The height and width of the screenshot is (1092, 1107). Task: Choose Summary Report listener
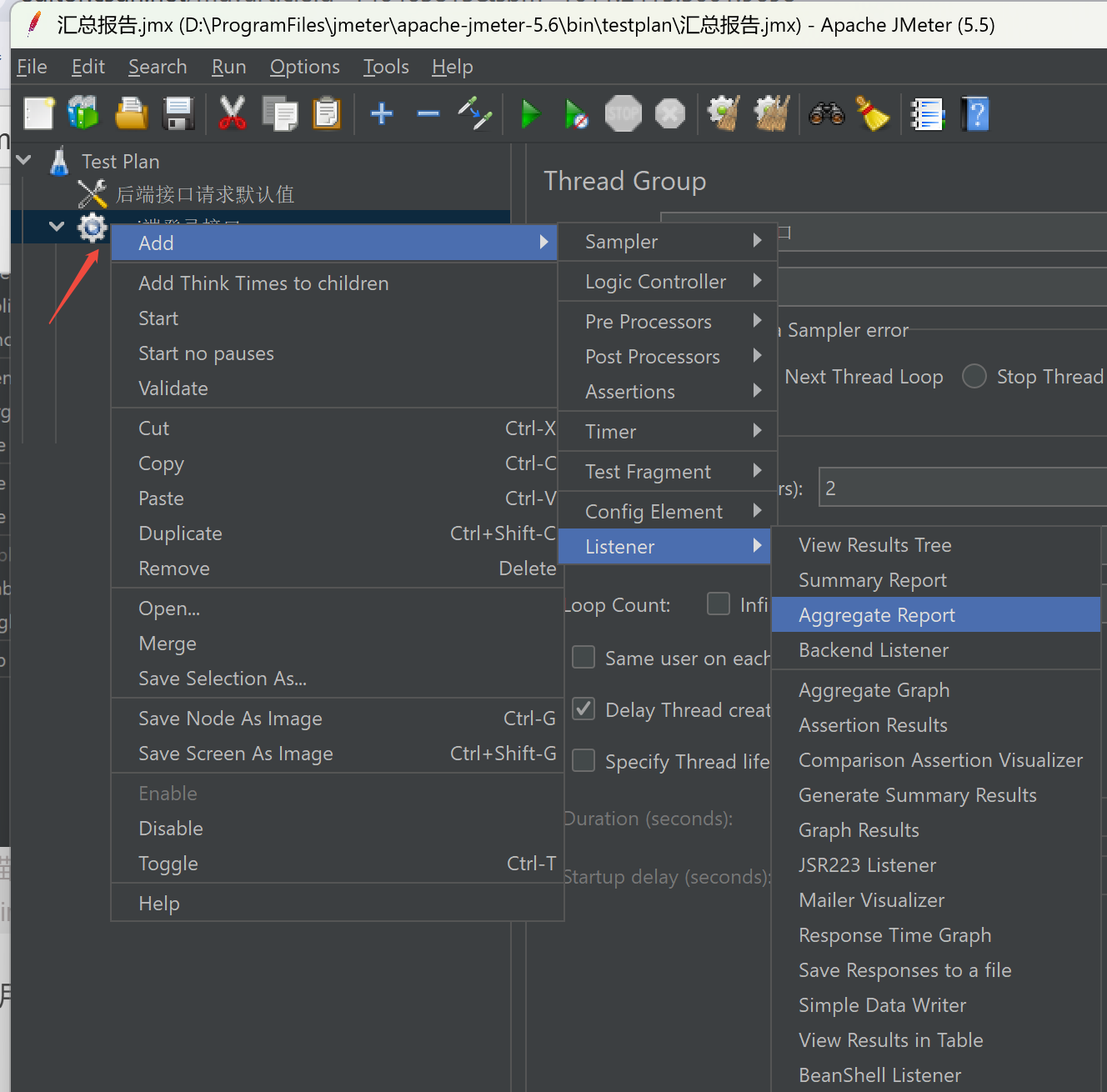pyautogui.click(x=937, y=580)
